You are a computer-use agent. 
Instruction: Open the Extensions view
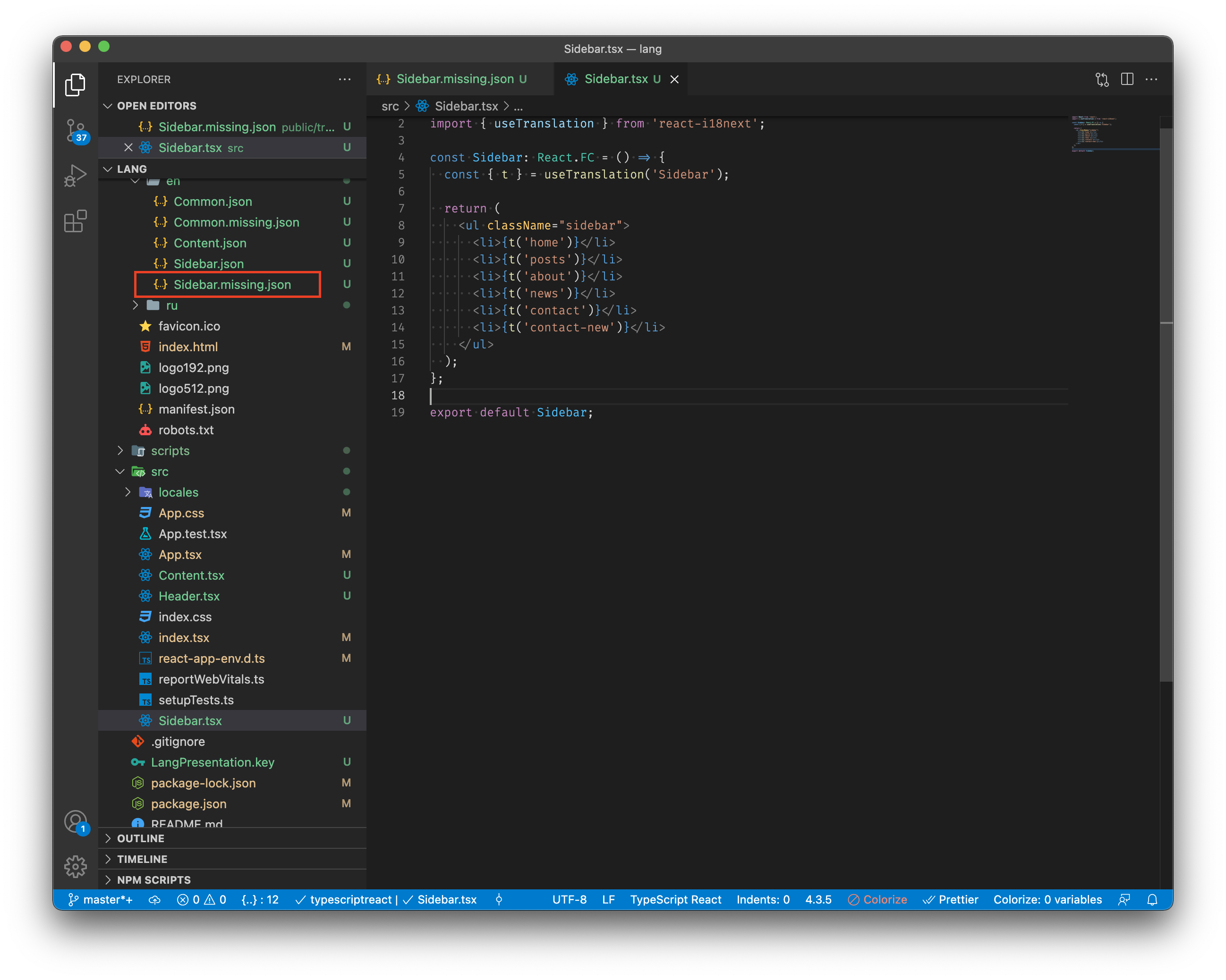point(75,221)
